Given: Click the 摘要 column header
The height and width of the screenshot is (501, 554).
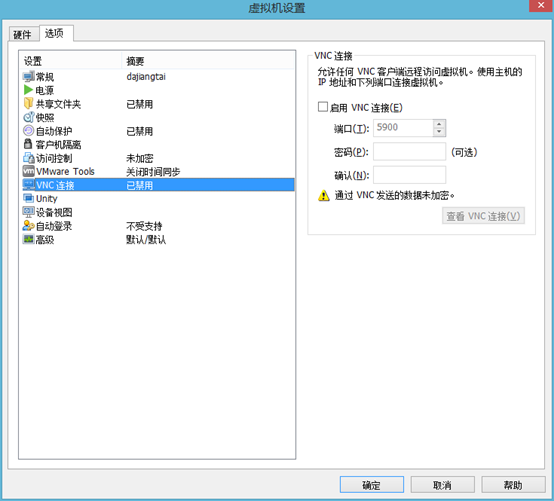Looking at the screenshot, I should [x=208, y=61].
